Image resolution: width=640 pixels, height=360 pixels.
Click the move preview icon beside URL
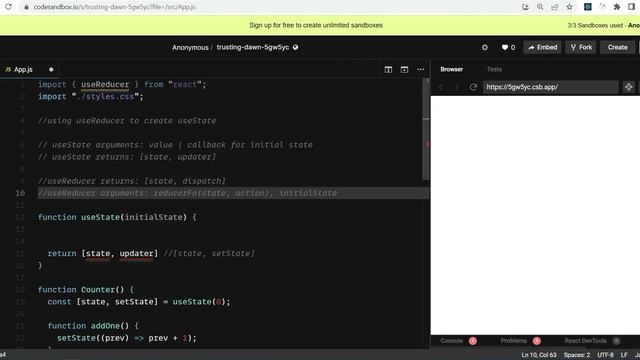[629, 87]
